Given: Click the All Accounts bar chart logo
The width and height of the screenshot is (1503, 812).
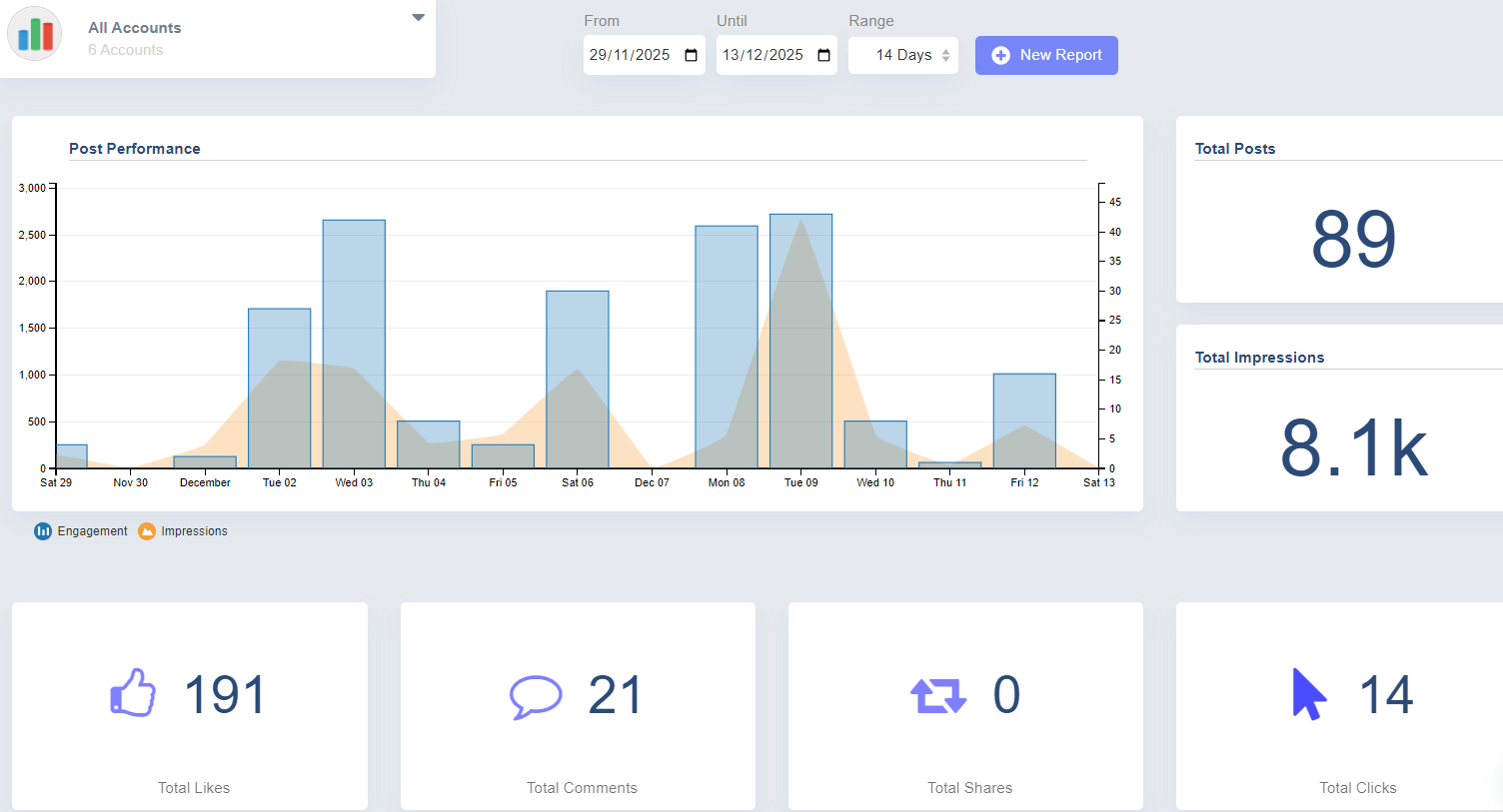Looking at the screenshot, I should [35, 34].
